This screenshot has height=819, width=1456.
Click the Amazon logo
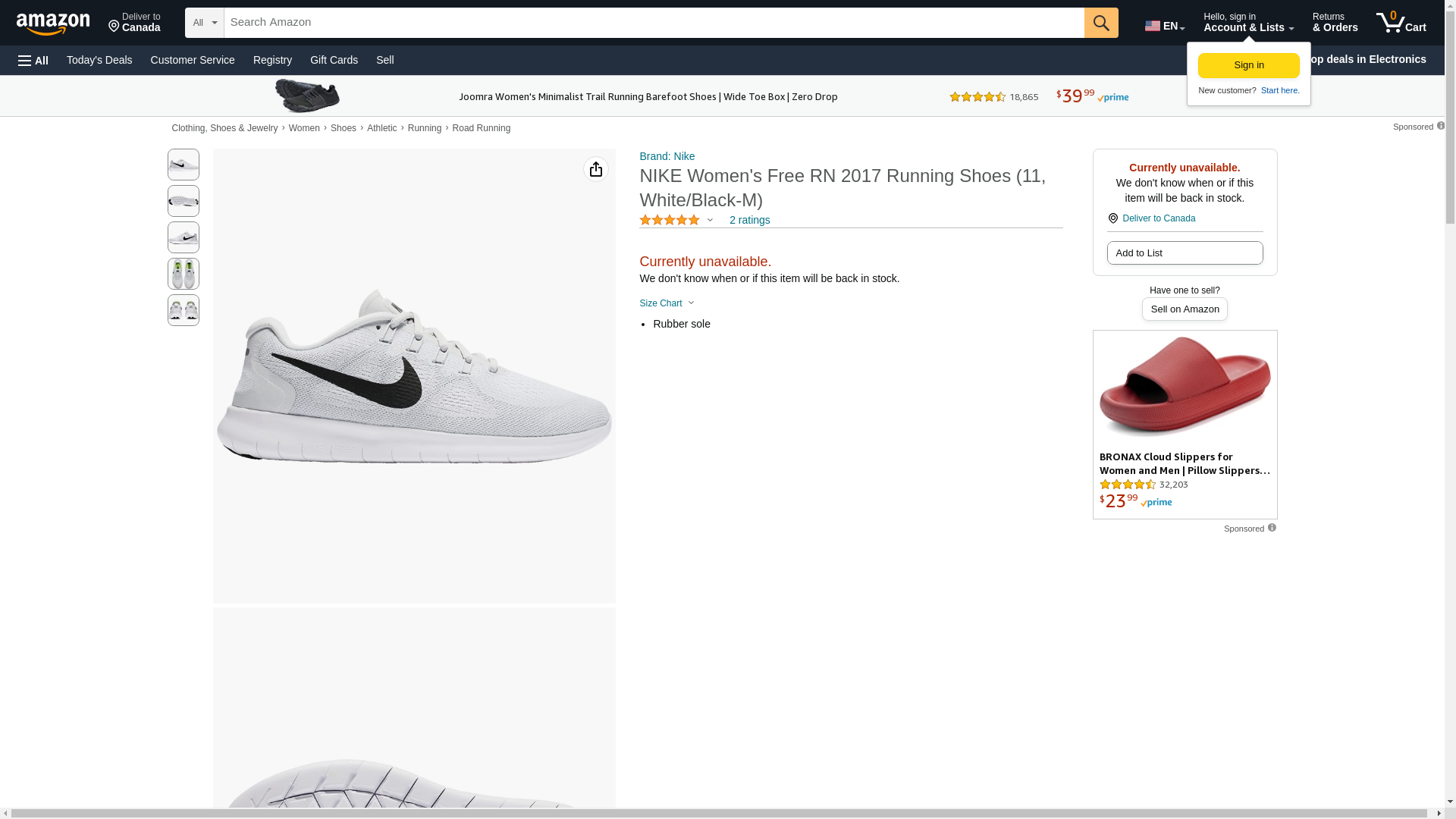coord(53,24)
